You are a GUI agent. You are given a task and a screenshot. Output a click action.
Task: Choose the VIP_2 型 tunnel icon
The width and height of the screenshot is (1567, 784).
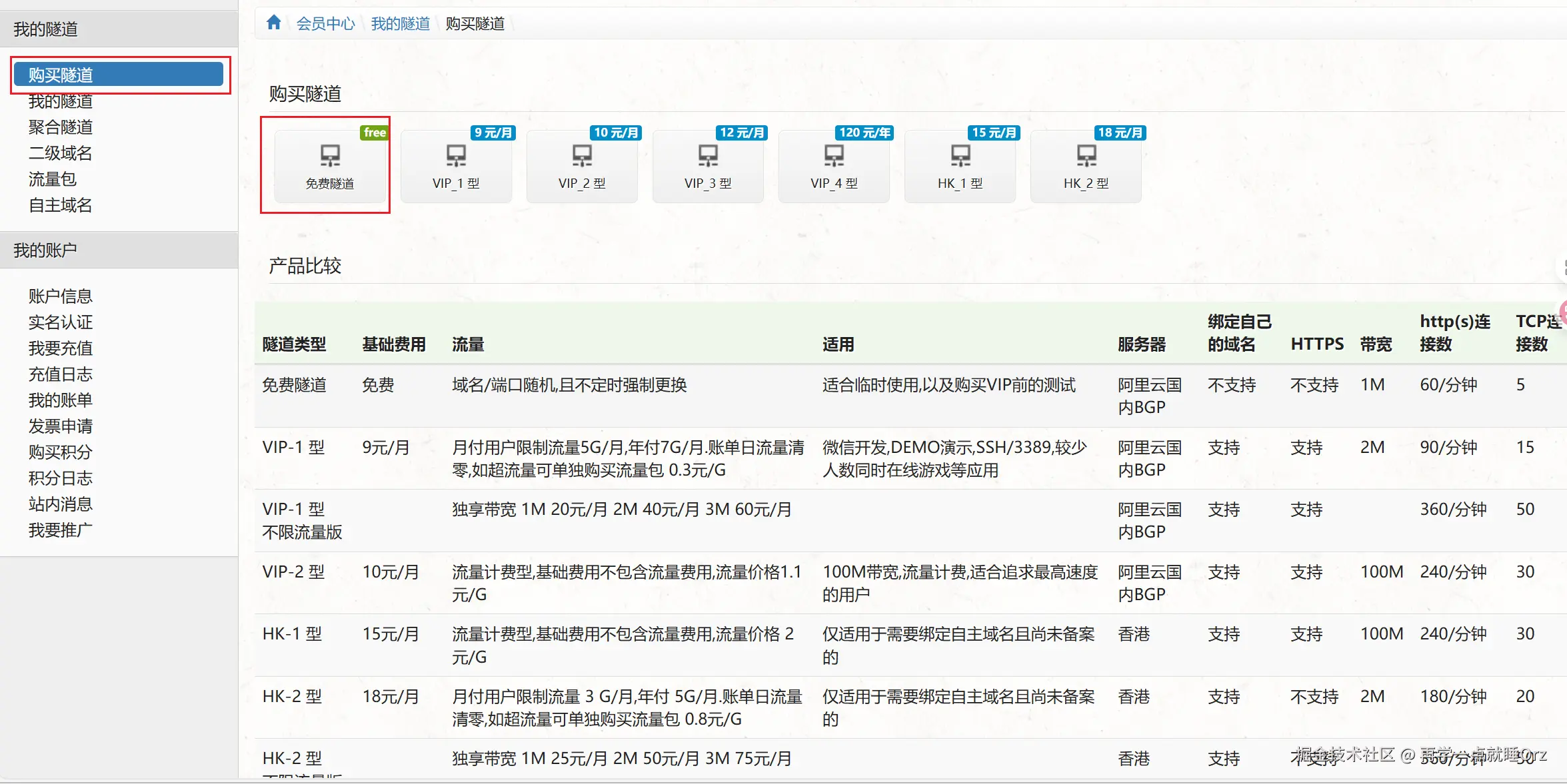(582, 165)
